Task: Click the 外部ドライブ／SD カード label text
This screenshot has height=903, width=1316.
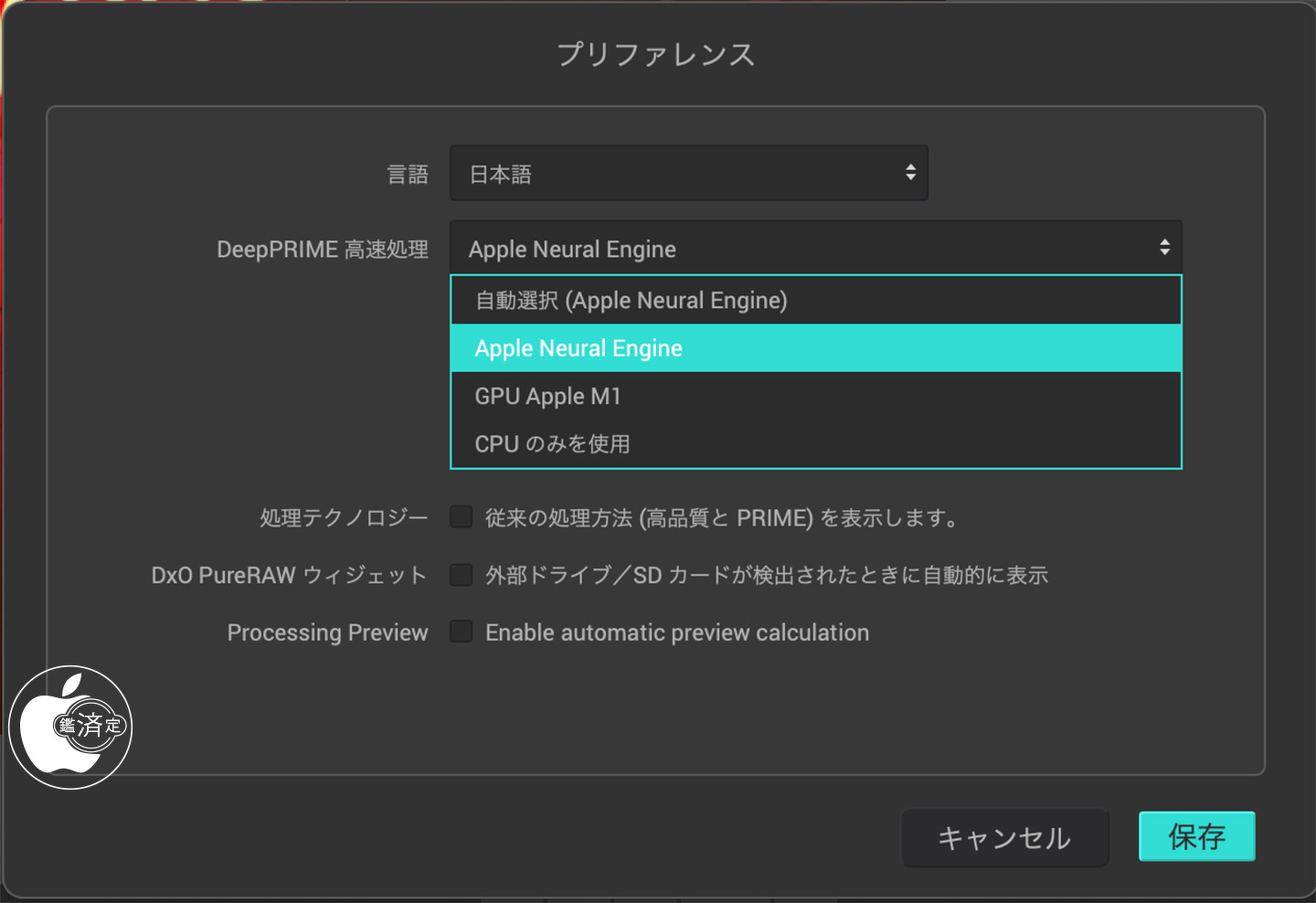Action: click(767, 575)
